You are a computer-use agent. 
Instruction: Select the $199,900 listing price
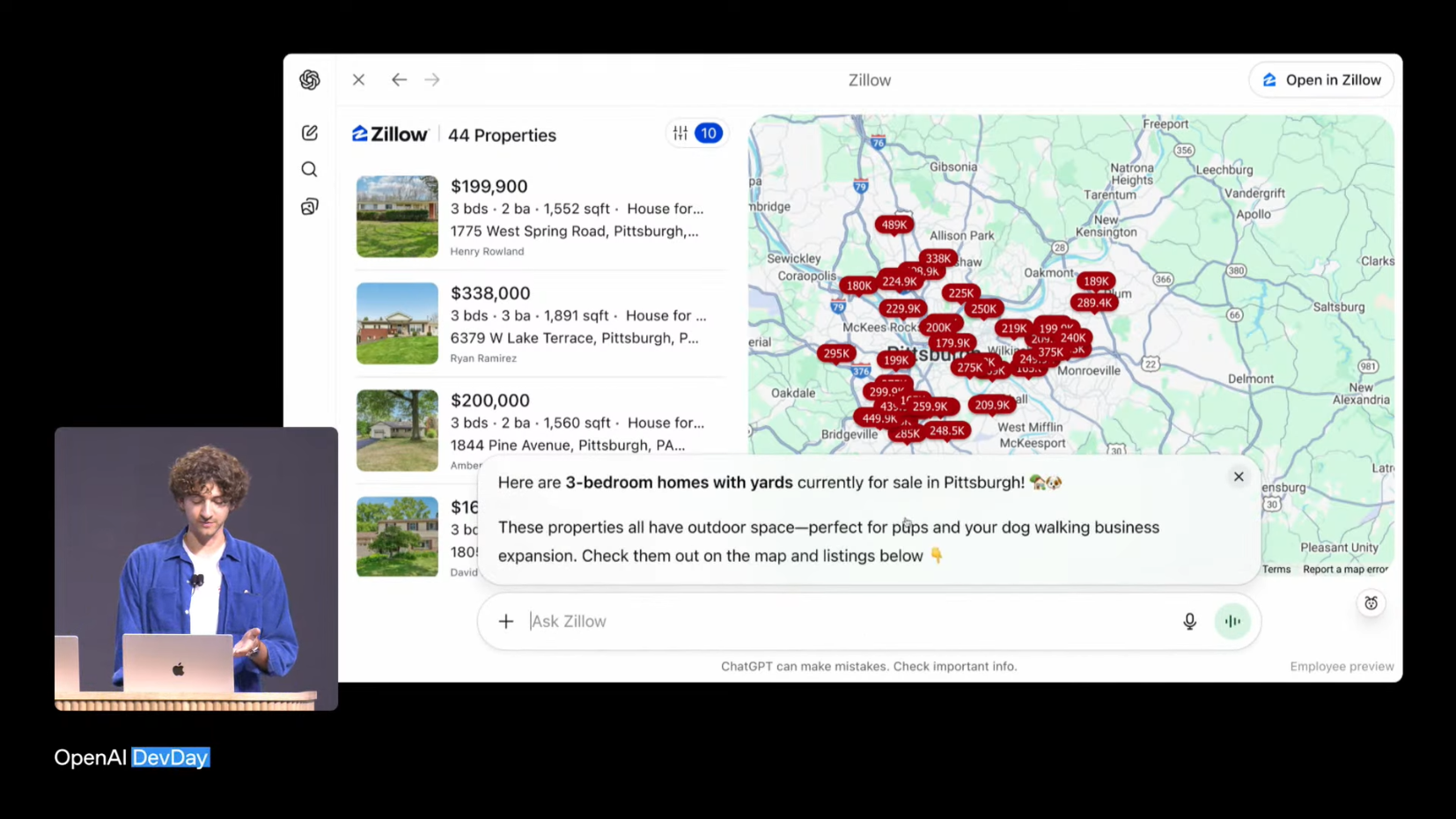click(x=489, y=187)
